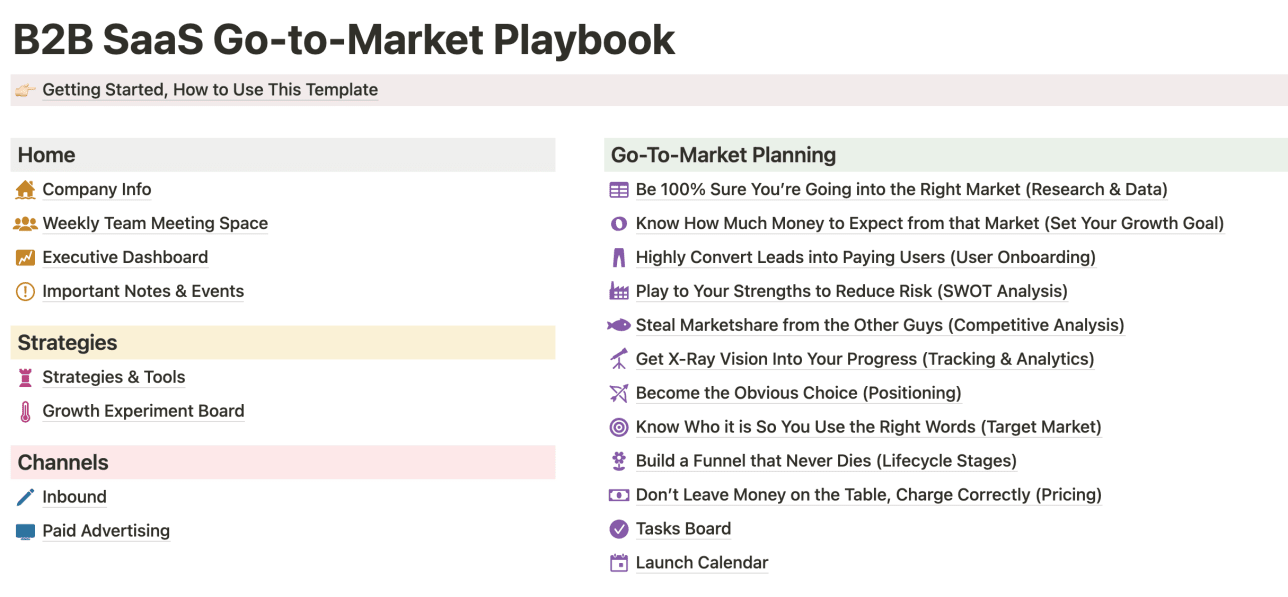Screen dimensions: 1288x597
Task: Click the house icon beside Company Info
Action: [x=27, y=189]
